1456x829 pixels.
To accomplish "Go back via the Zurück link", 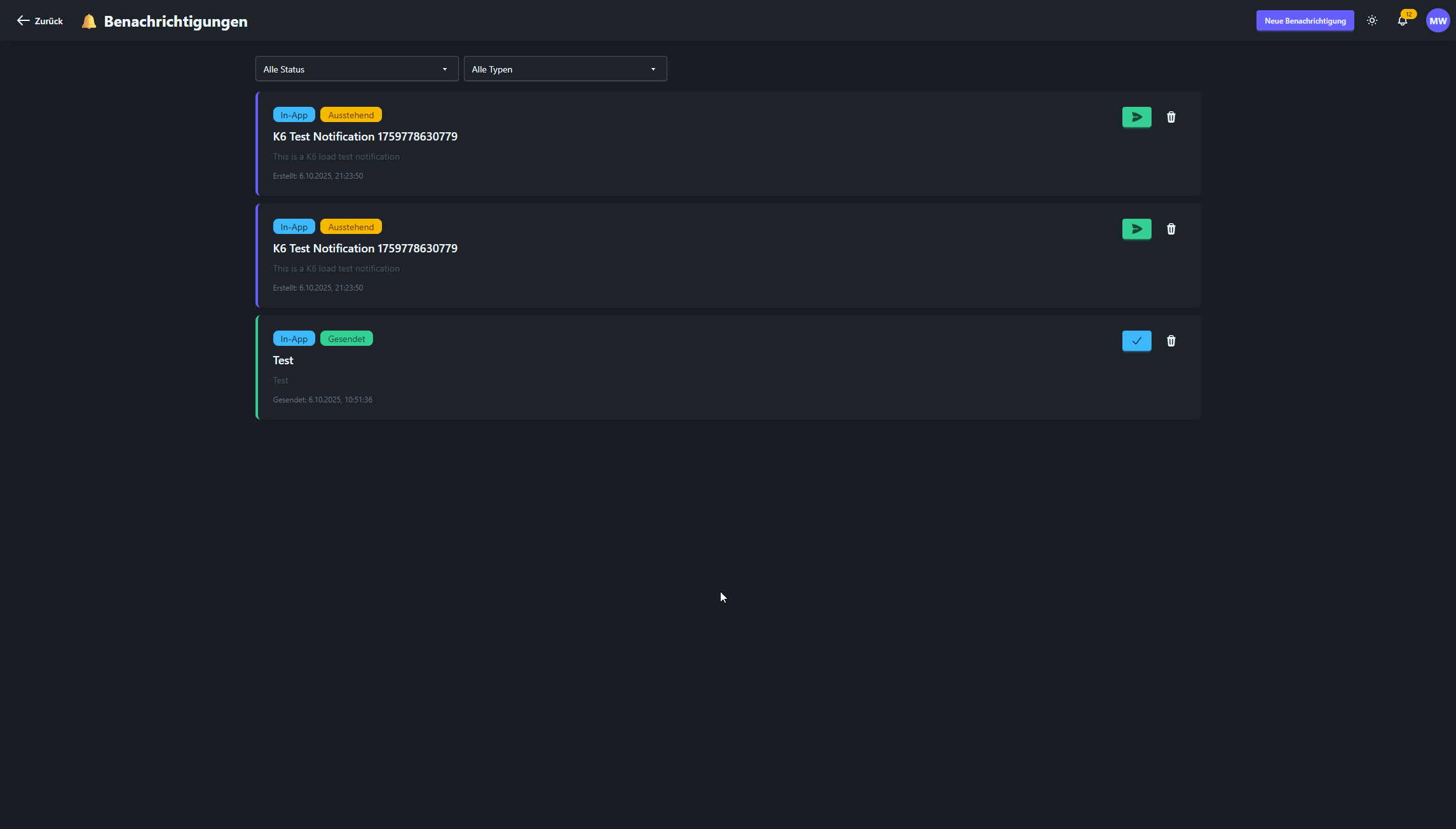I will coord(48,21).
